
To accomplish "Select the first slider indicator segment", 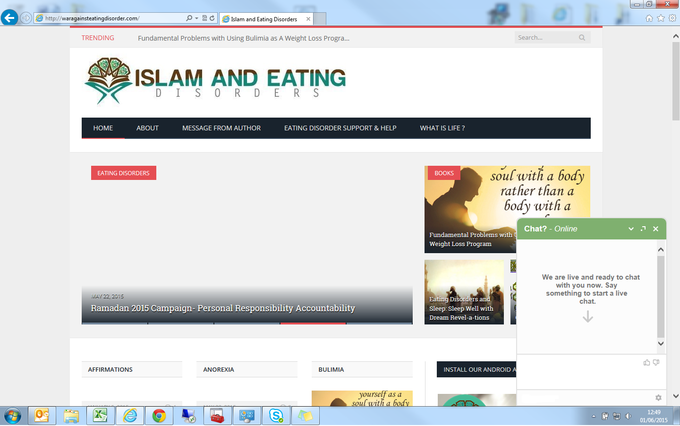I will tap(114, 323).
